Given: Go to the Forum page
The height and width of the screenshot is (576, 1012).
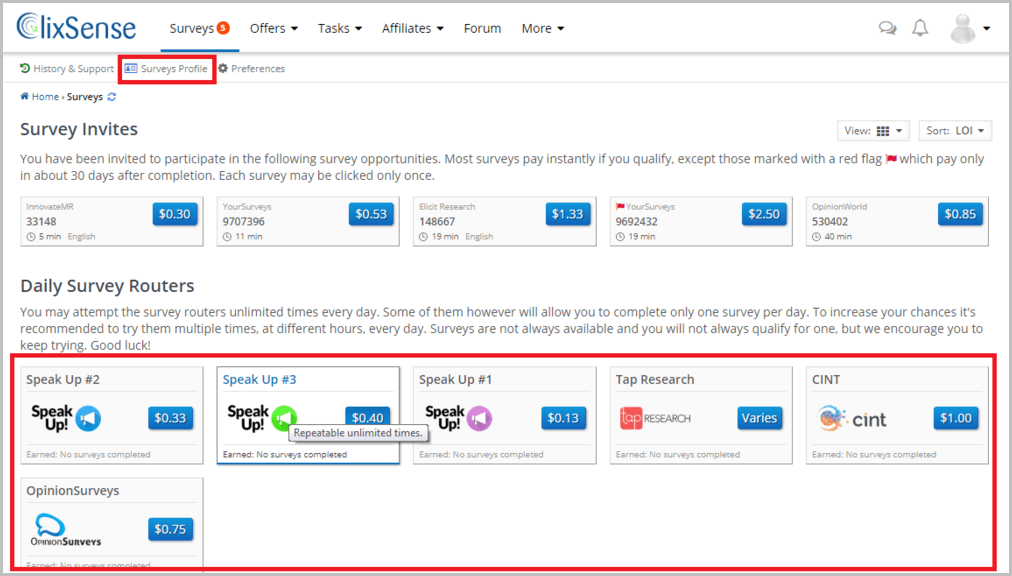Looking at the screenshot, I should click(x=482, y=28).
